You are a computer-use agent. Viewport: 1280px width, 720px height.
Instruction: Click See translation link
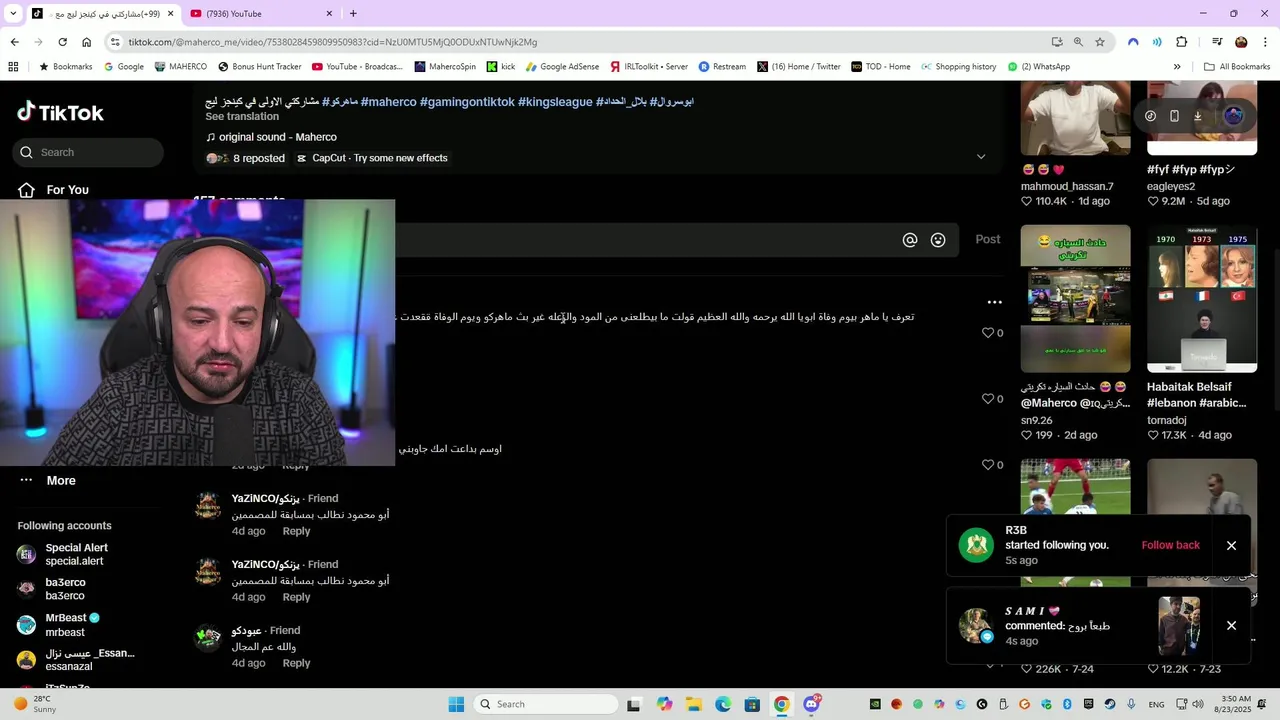[x=242, y=116]
